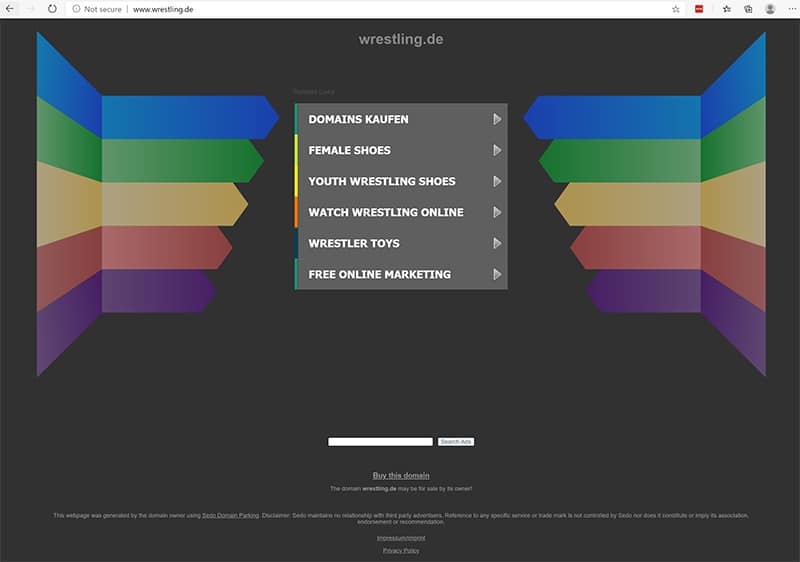Open the Free Online Marketing link

[x=379, y=274]
